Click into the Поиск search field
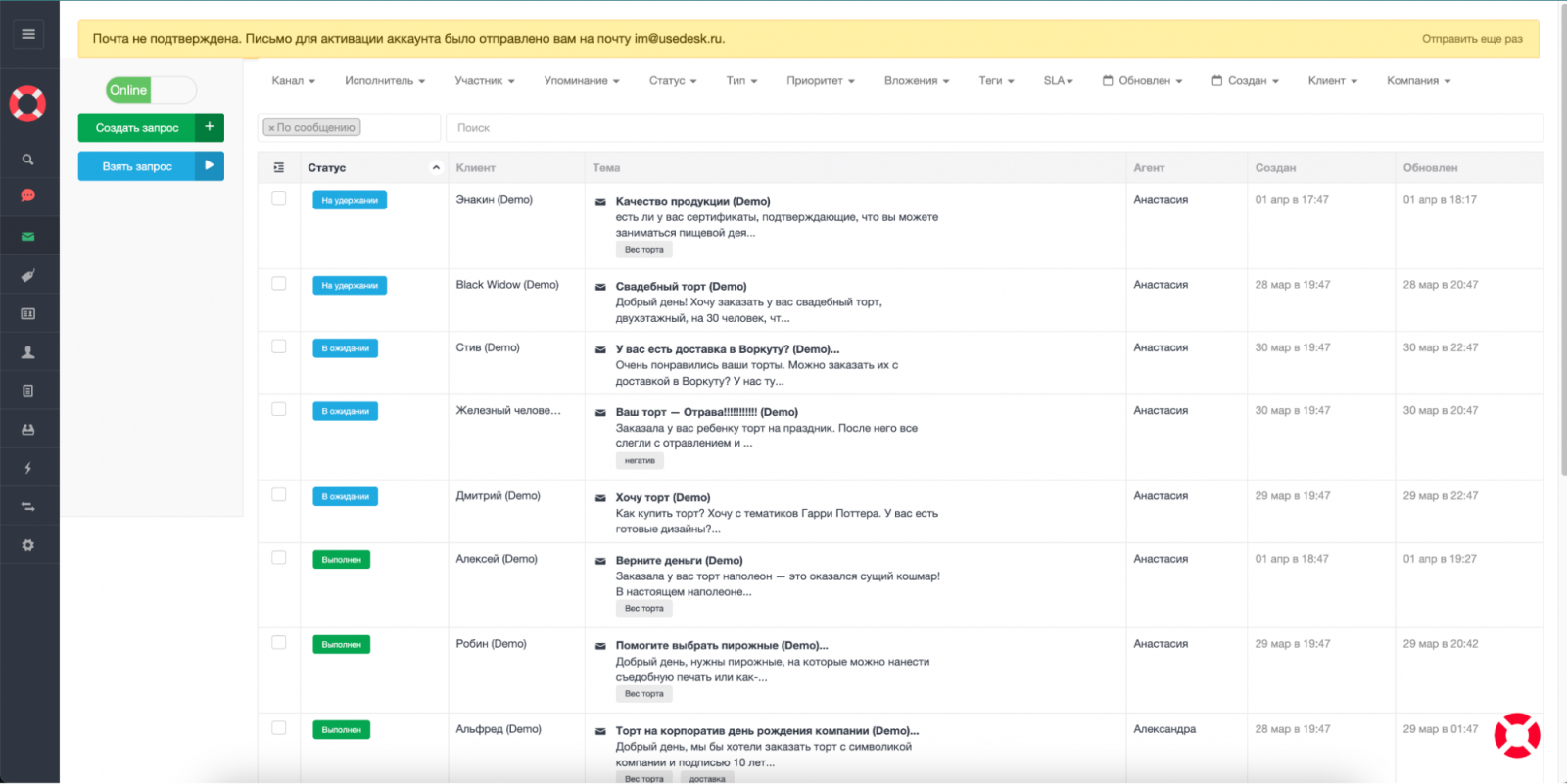This screenshot has height=784, width=1567. 993,128
